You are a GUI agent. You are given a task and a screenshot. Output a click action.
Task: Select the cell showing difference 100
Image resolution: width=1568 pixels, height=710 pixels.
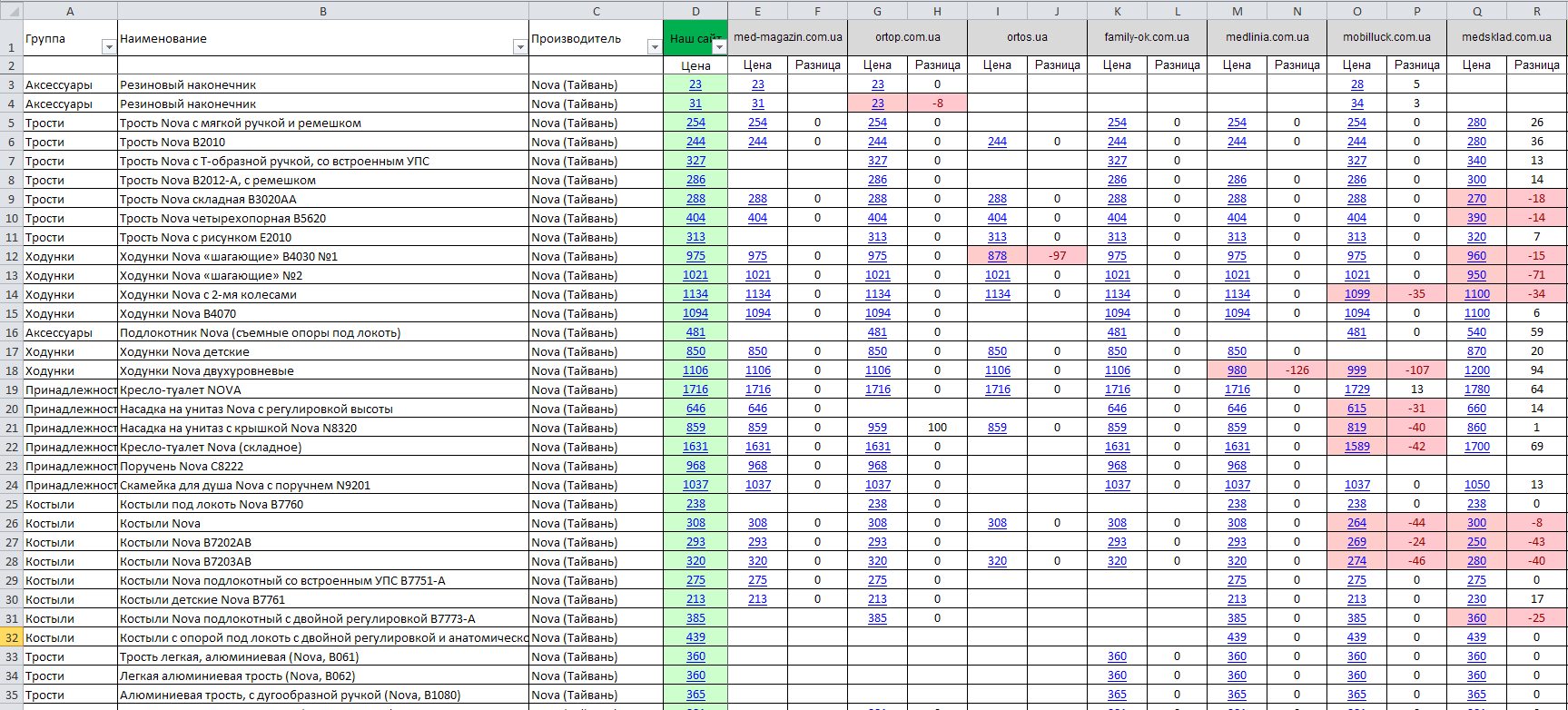[937, 428]
